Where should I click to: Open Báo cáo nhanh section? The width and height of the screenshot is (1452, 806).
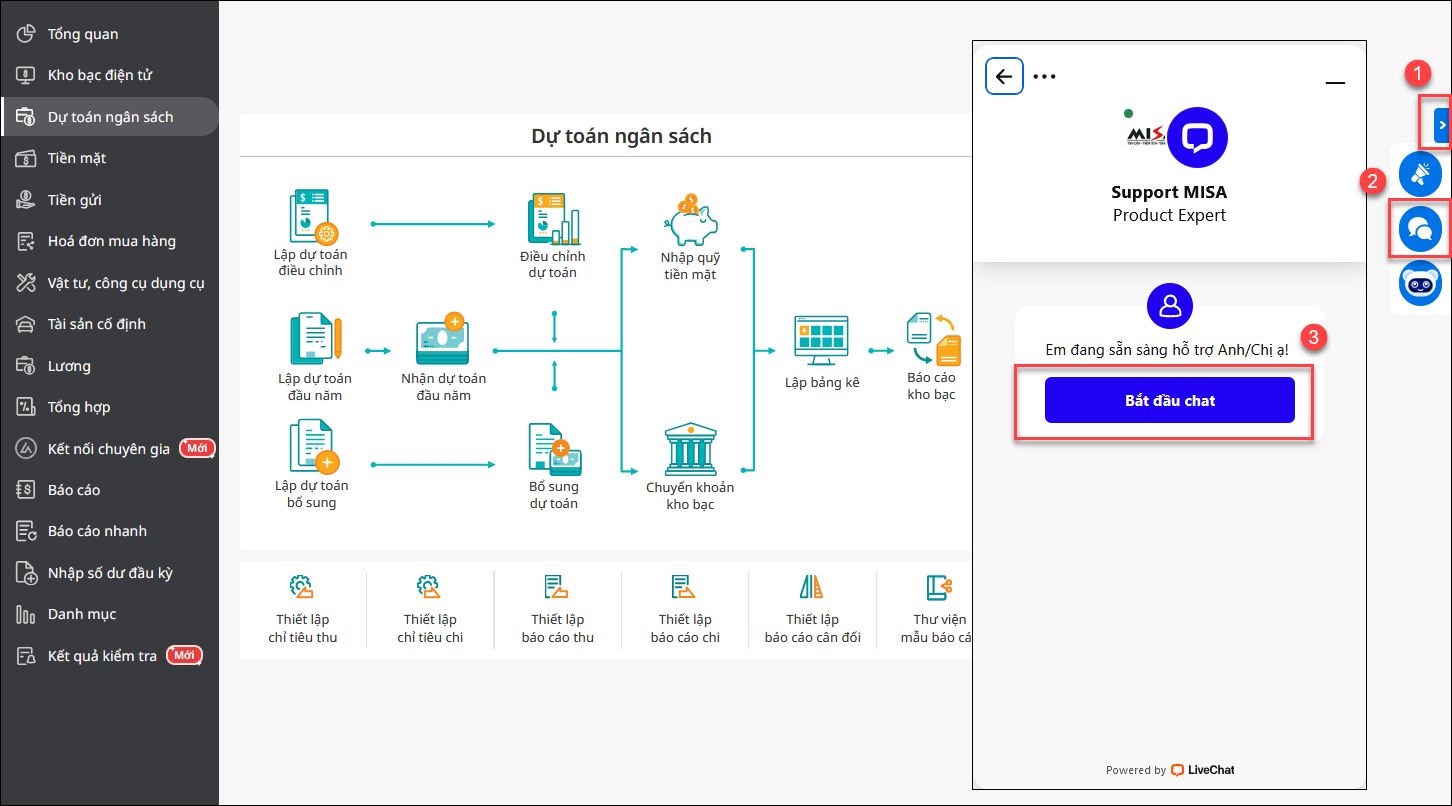point(109,531)
